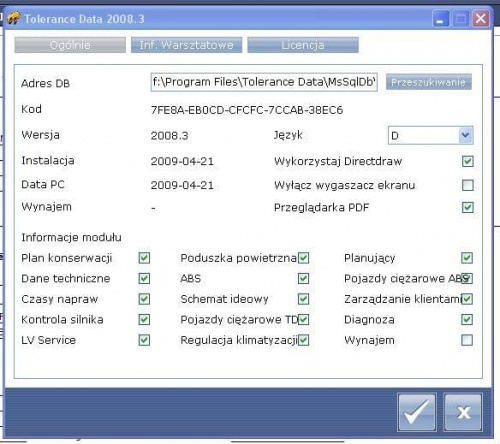Click the Data PC date value

182,185
